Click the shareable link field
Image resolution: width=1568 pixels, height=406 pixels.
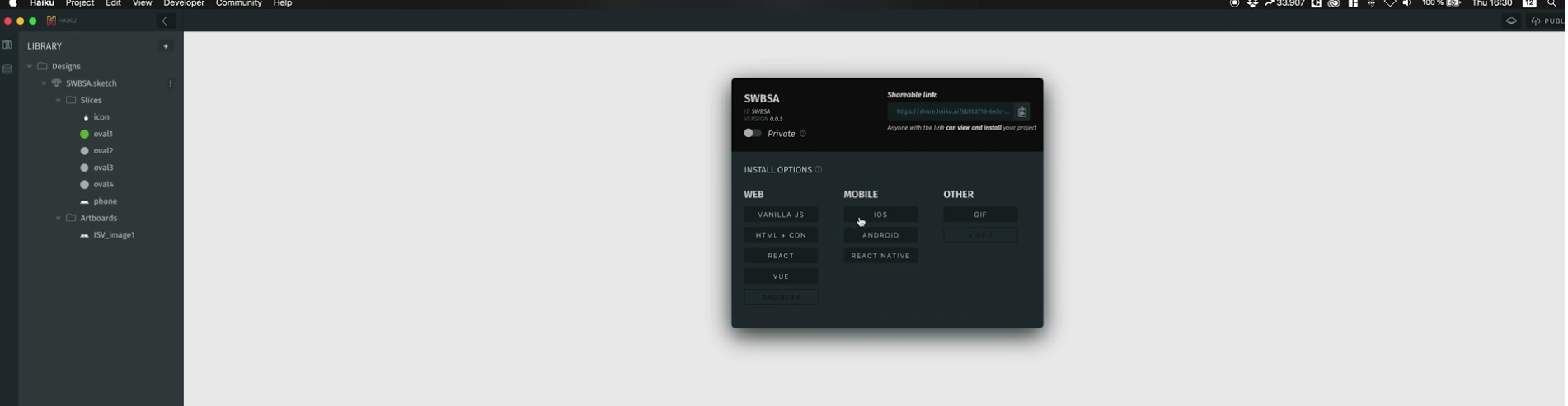coord(951,111)
